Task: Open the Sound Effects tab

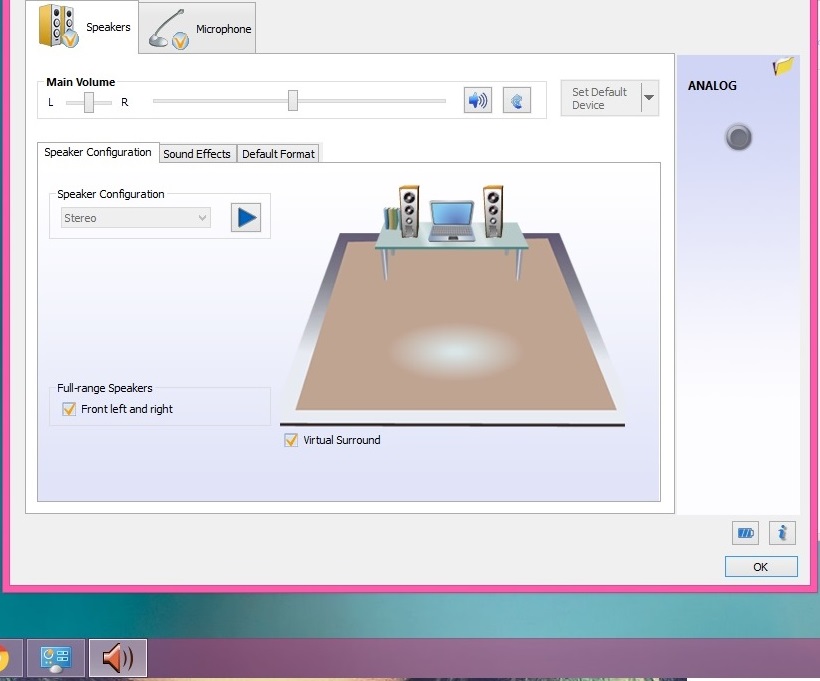Action: point(197,154)
